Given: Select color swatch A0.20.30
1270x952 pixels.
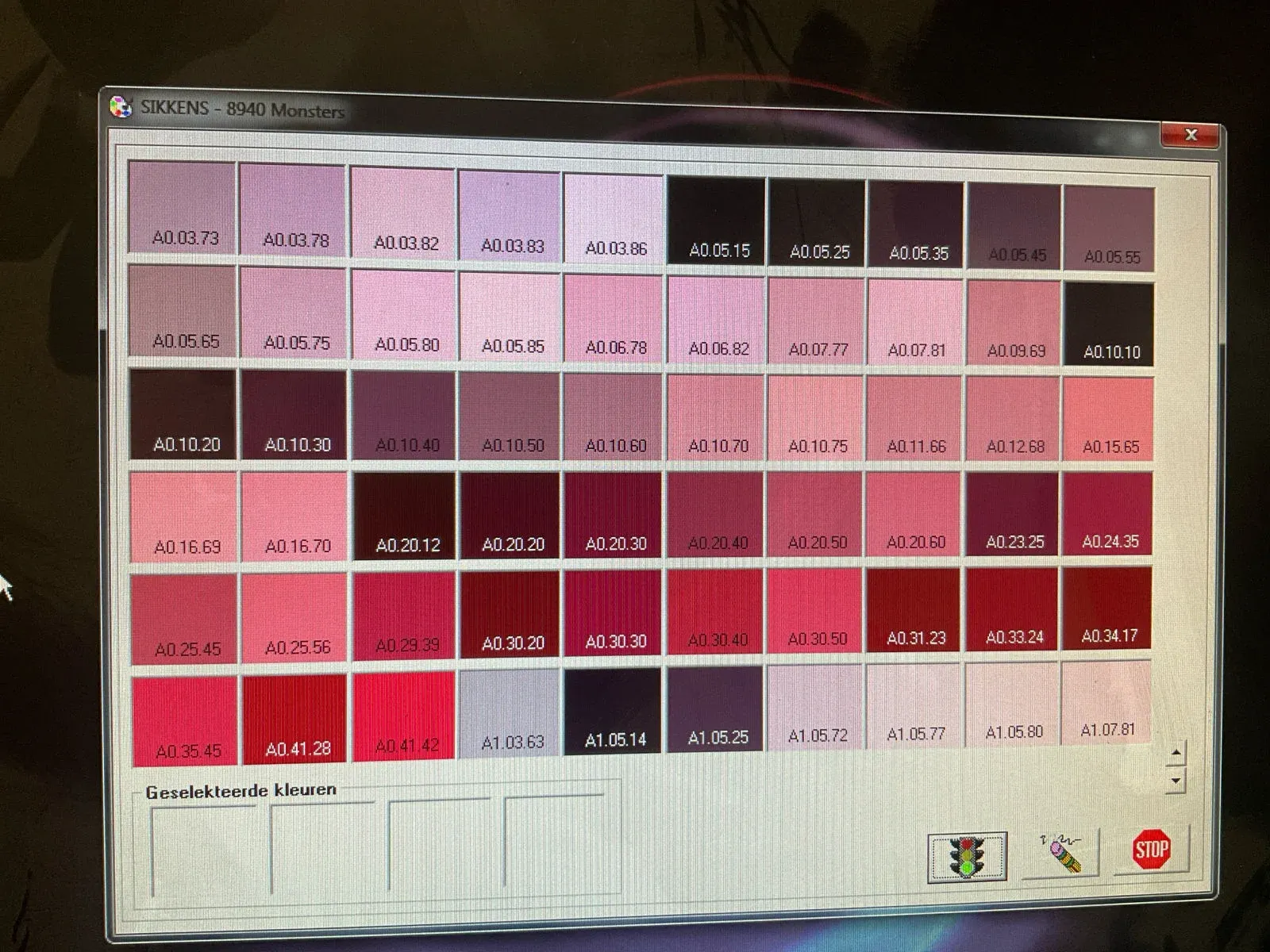Looking at the screenshot, I should click(x=614, y=516).
